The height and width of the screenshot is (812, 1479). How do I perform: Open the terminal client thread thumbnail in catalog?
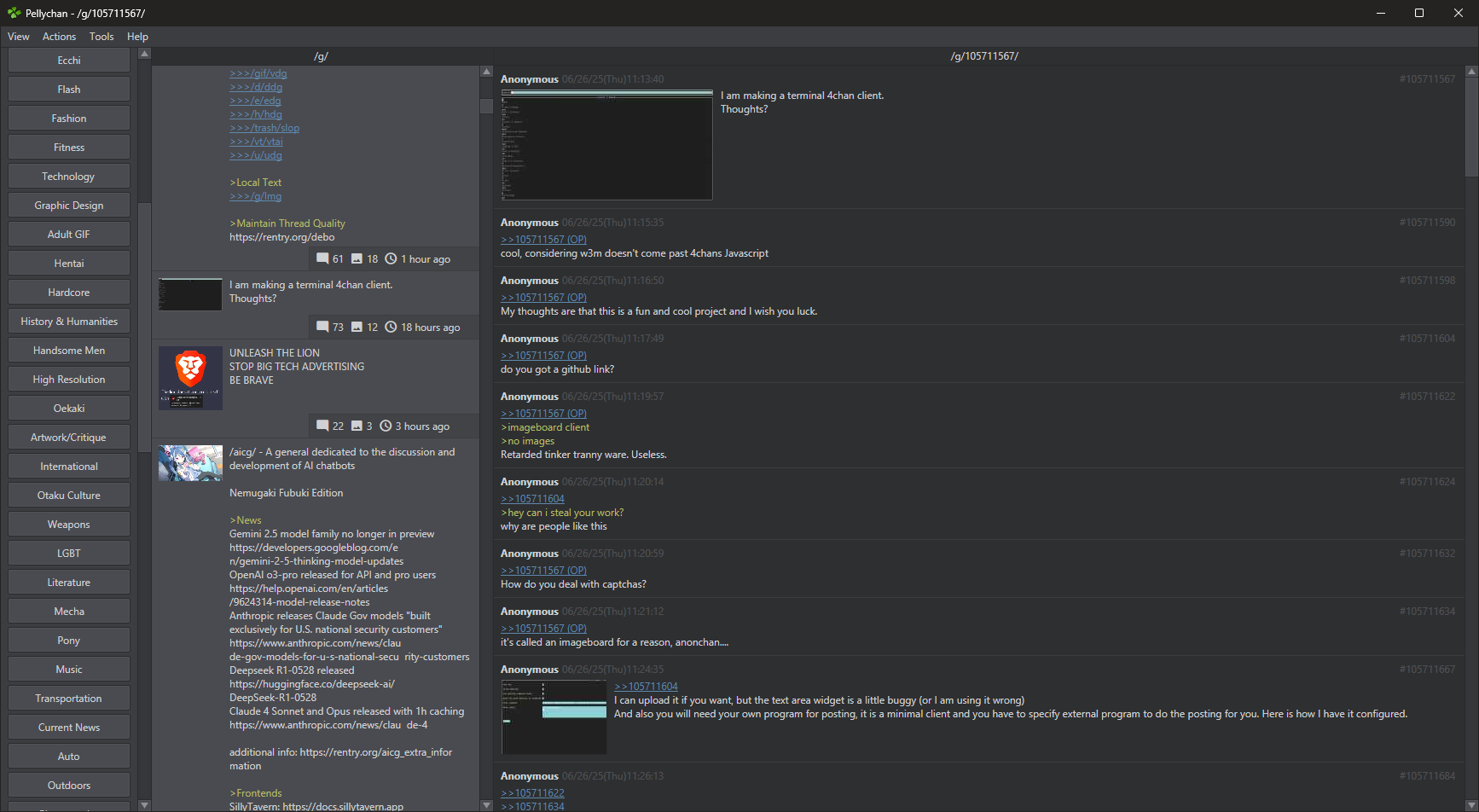pos(190,294)
